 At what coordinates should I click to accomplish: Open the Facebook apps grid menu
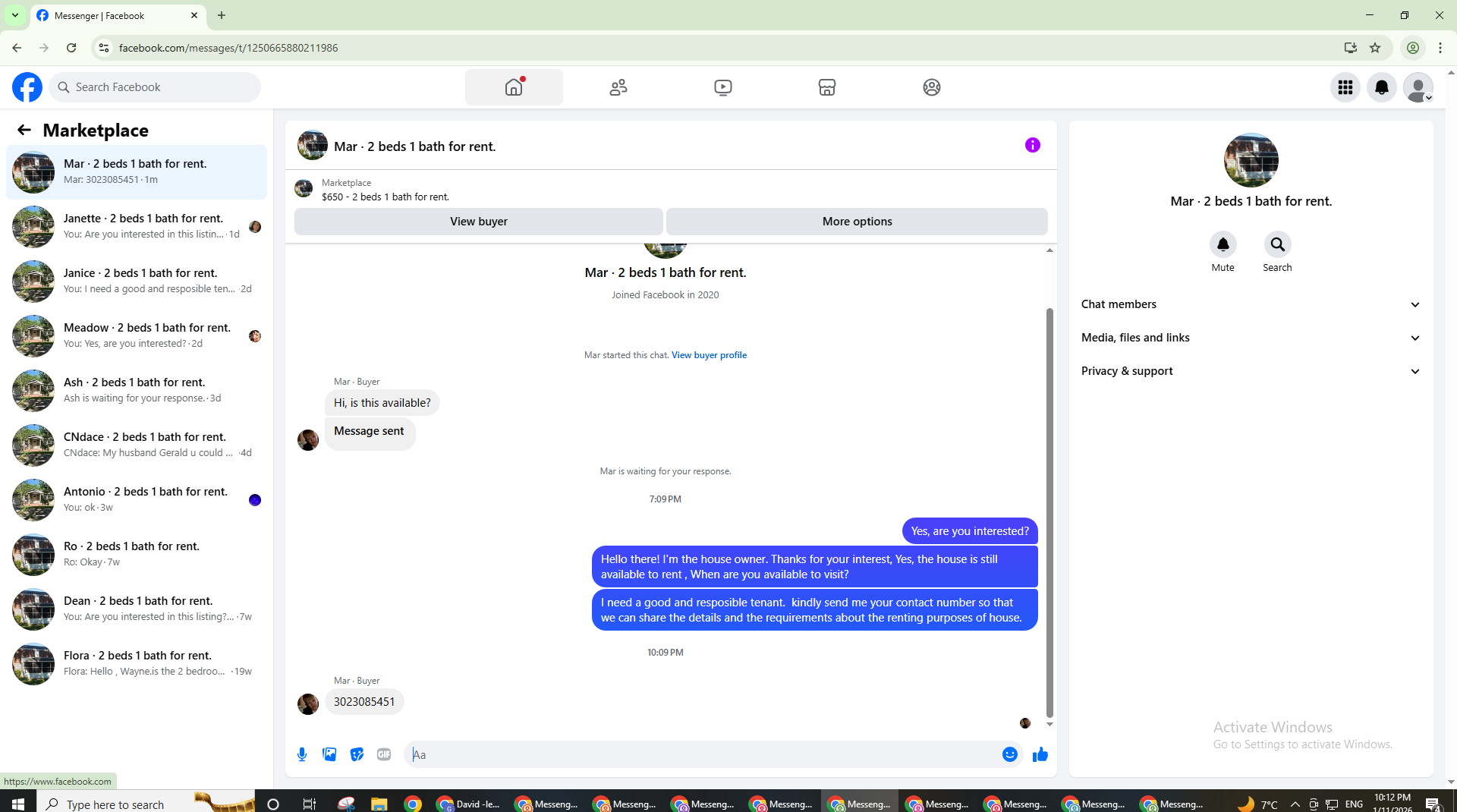click(x=1345, y=87)
